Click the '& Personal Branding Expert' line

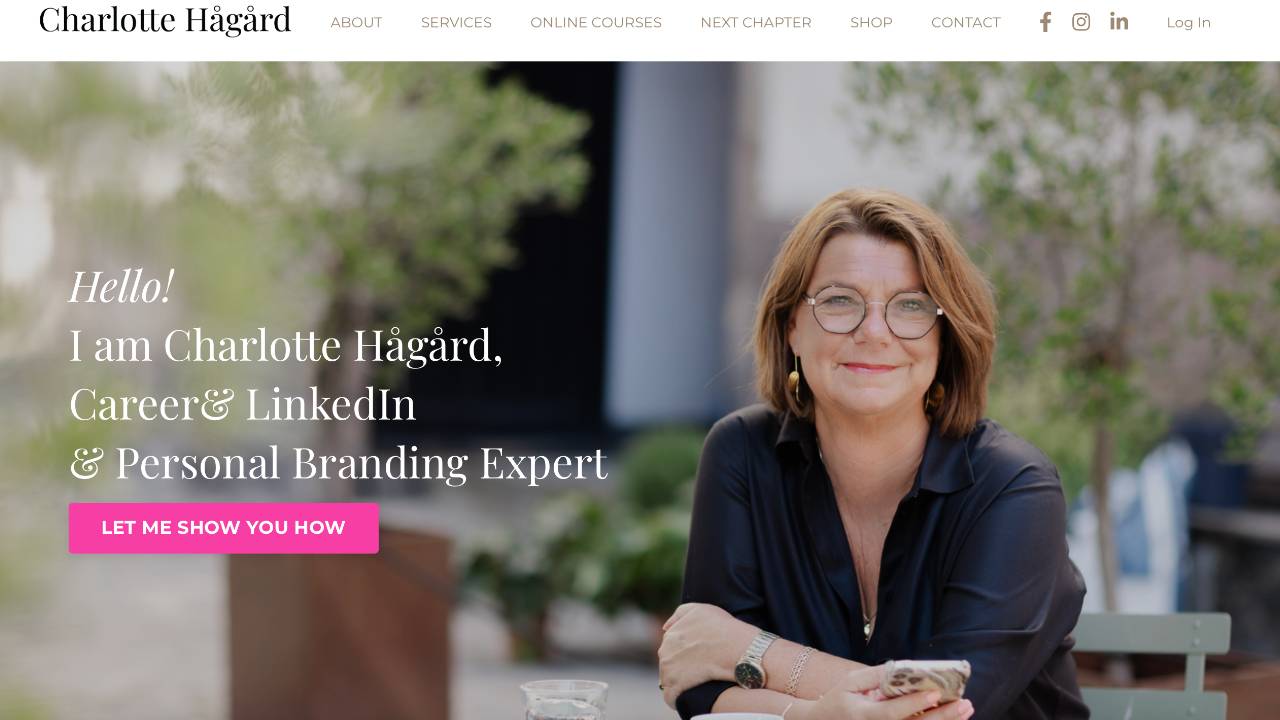coord(338,463)
